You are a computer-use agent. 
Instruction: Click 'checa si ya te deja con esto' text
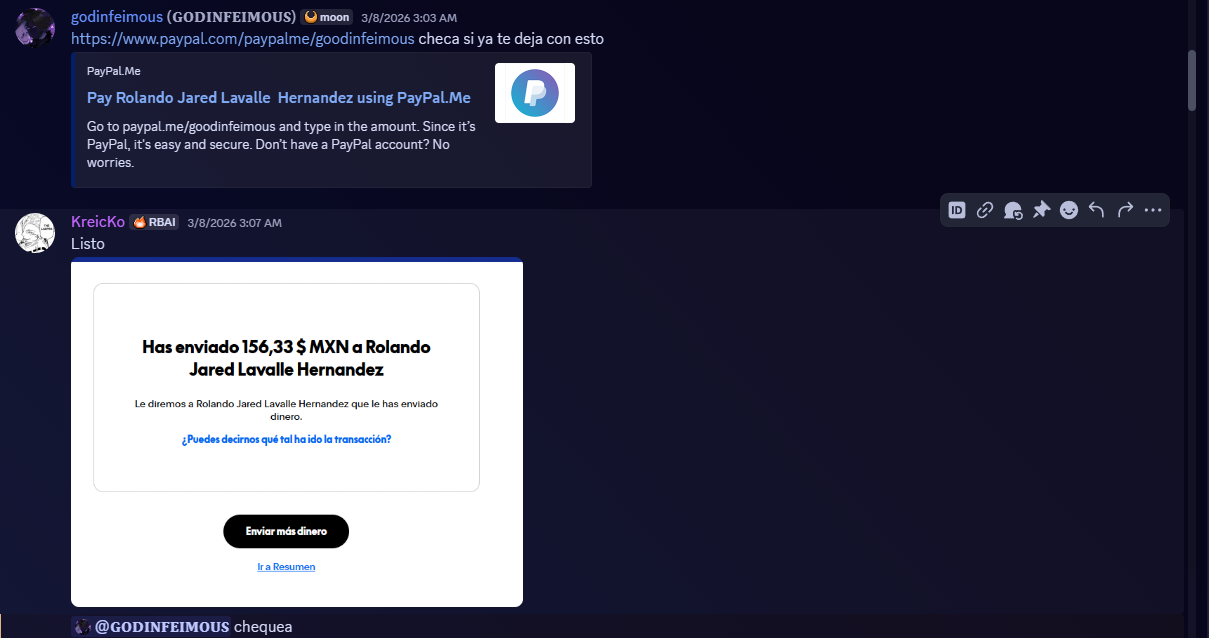point(511,39)
